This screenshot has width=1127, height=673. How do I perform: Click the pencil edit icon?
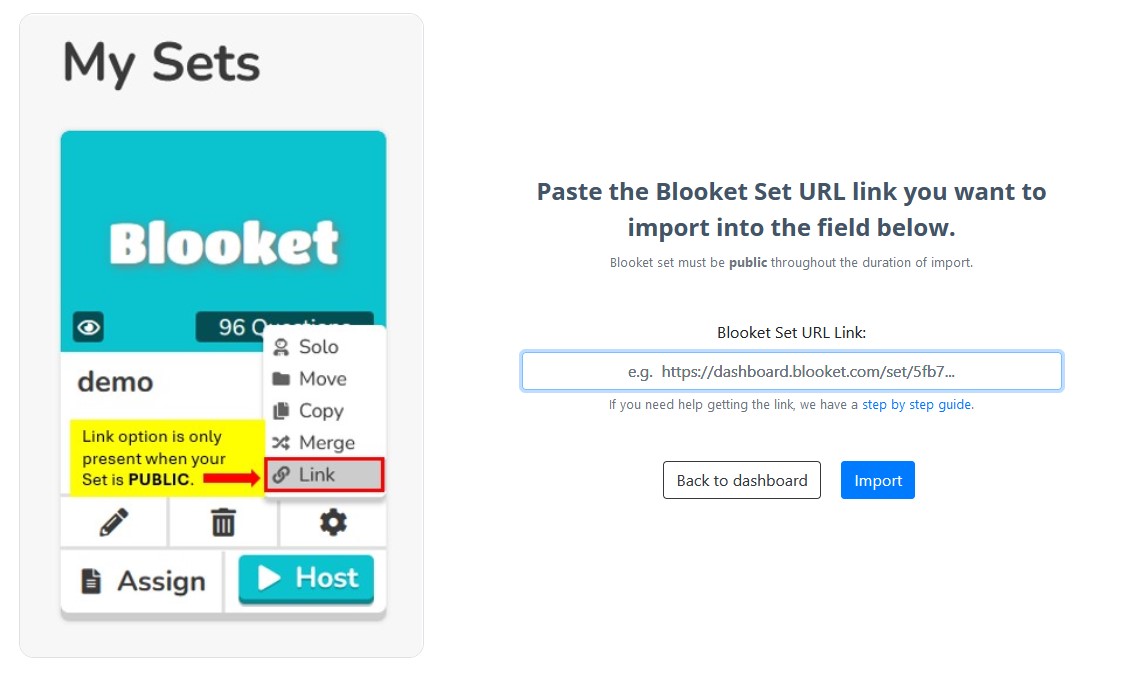[x=114, y=523]
